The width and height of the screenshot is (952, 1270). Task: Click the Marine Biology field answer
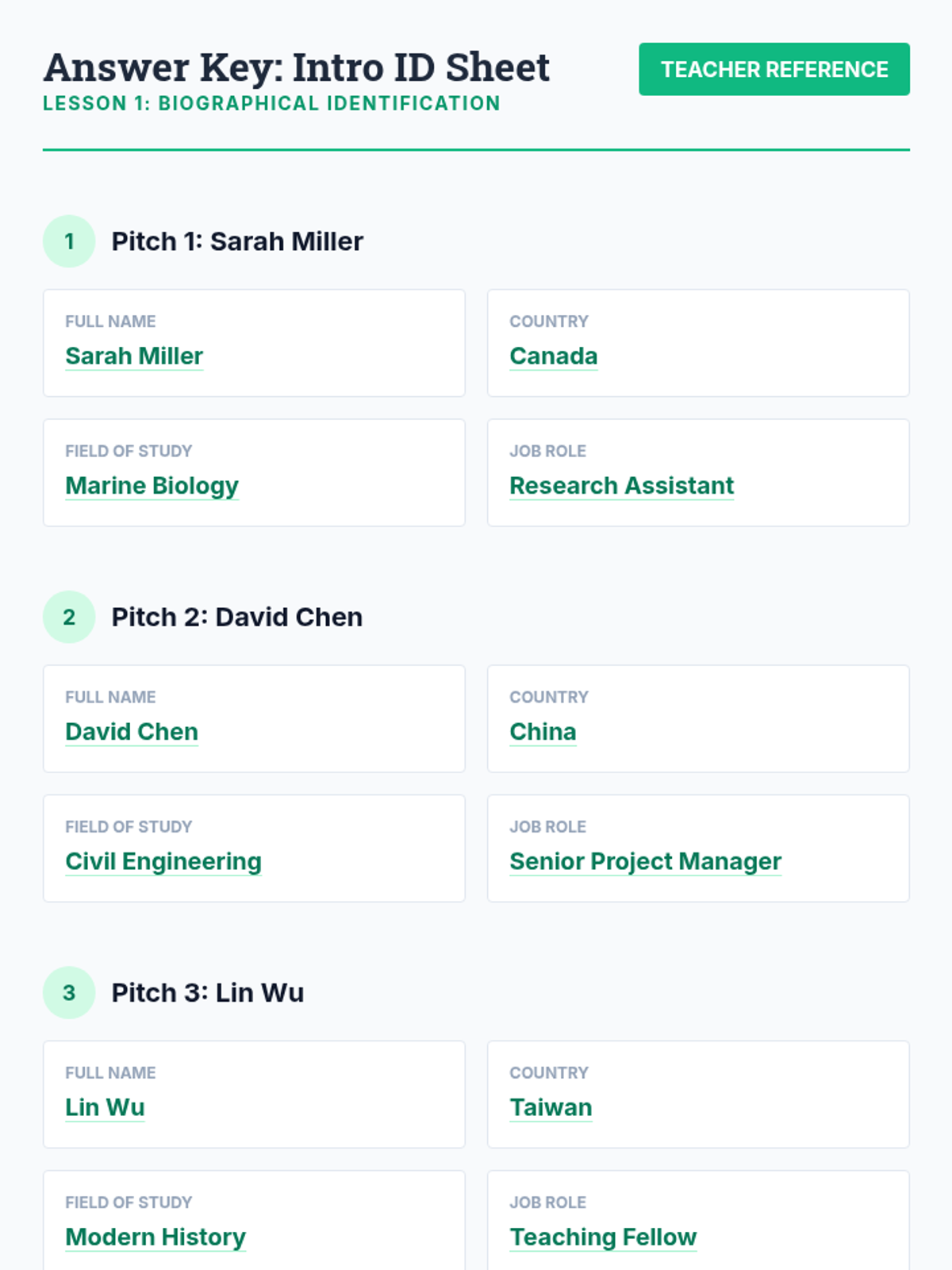click(x=152, y=485)
